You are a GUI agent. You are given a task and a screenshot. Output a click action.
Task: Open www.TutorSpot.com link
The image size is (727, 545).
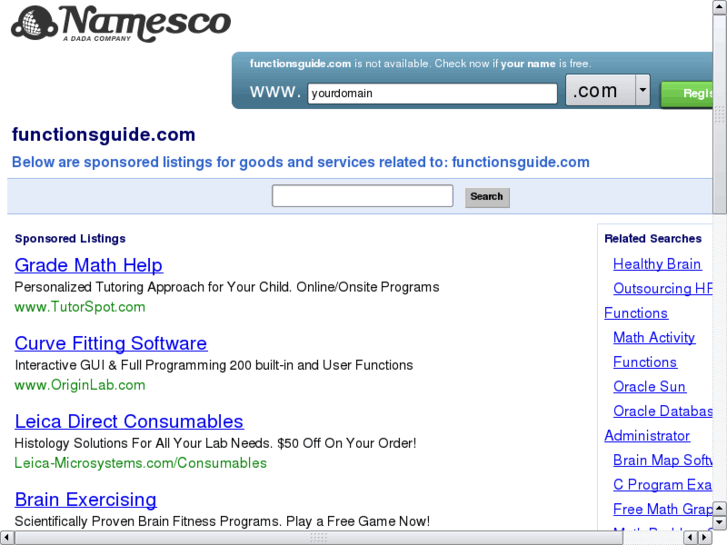(80, 307)
